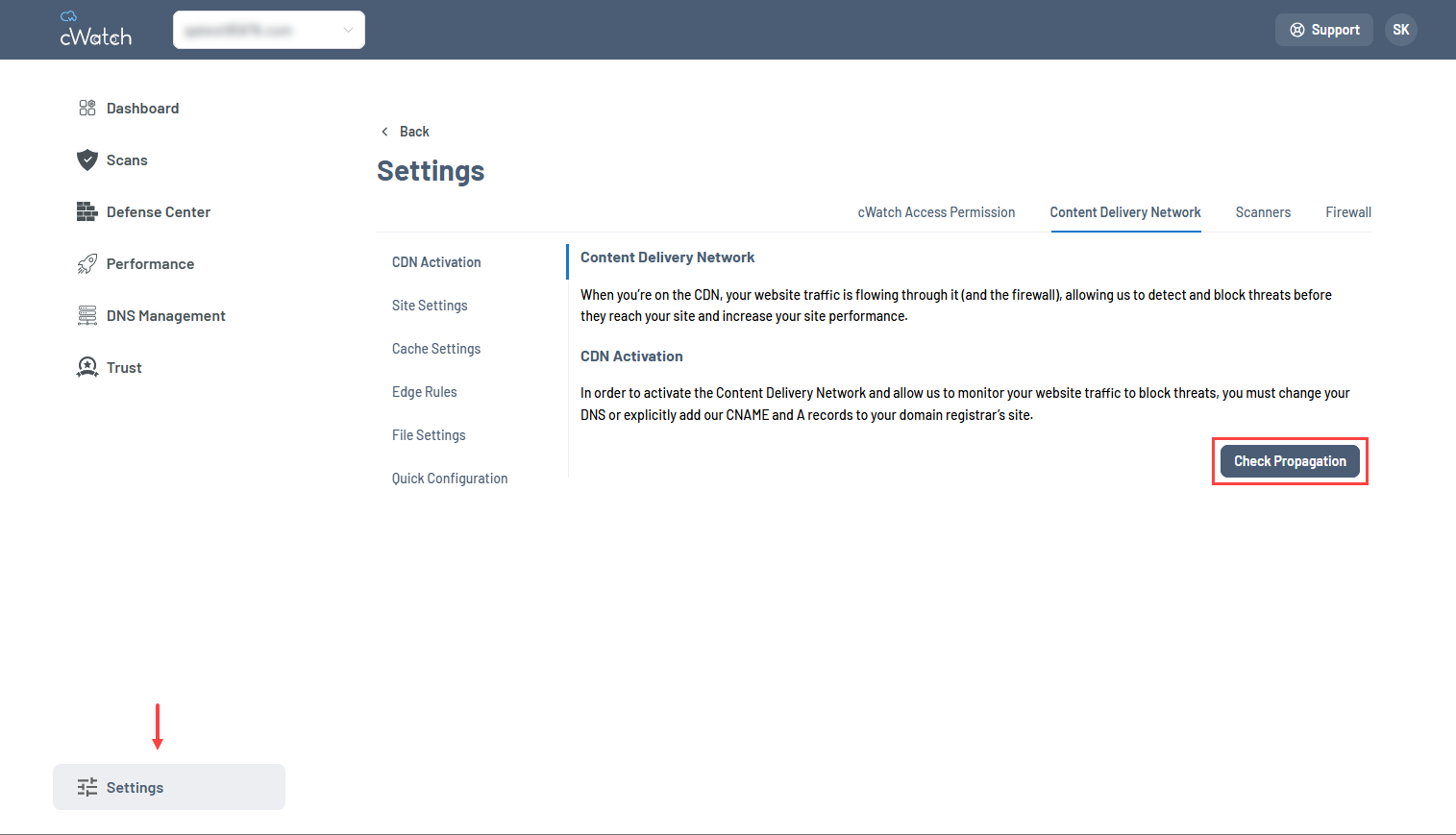Click the Check Propagation button

pyautogui.click(x=1290, y=461)
